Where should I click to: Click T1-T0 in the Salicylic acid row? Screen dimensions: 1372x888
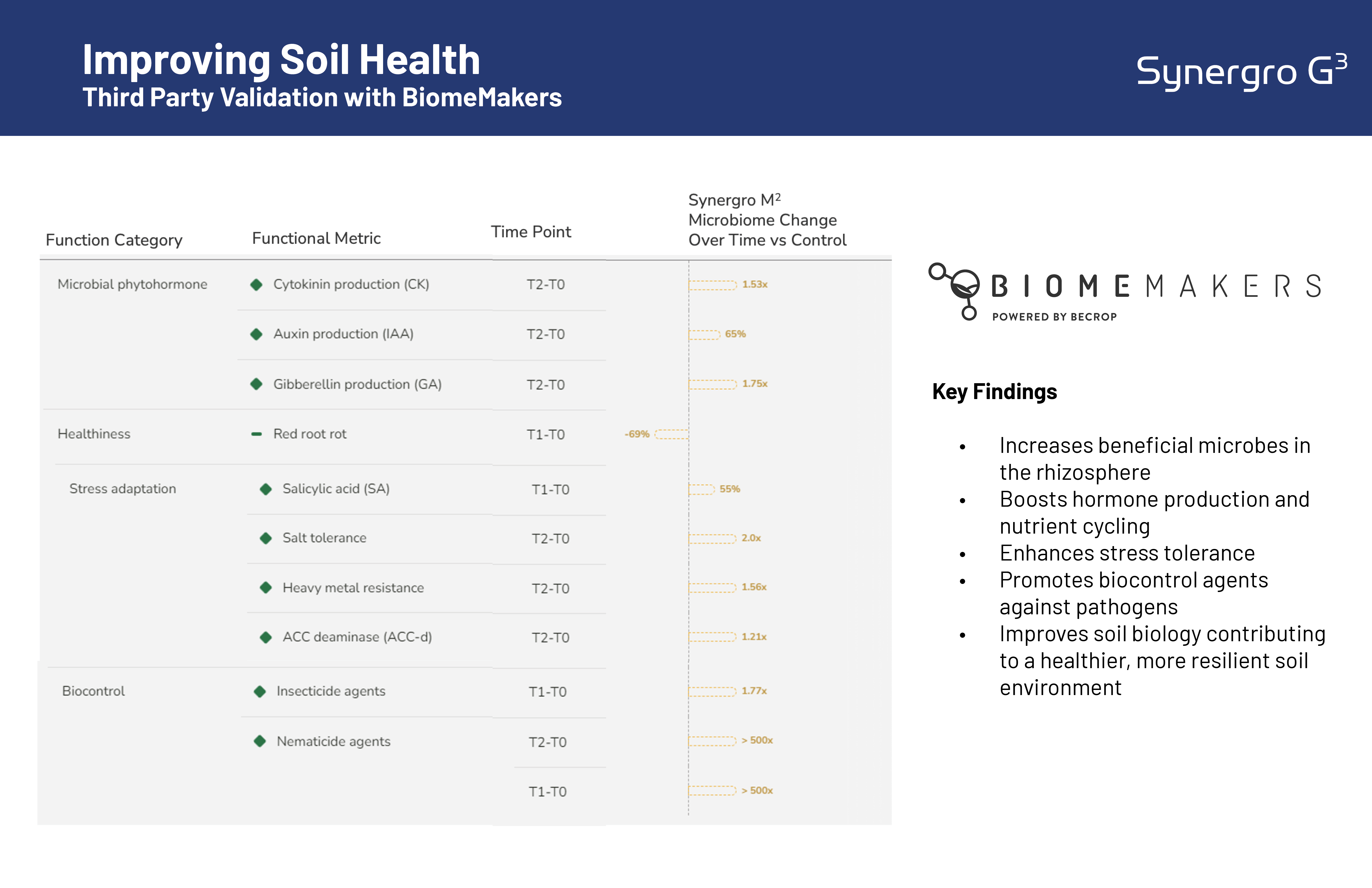550,489
